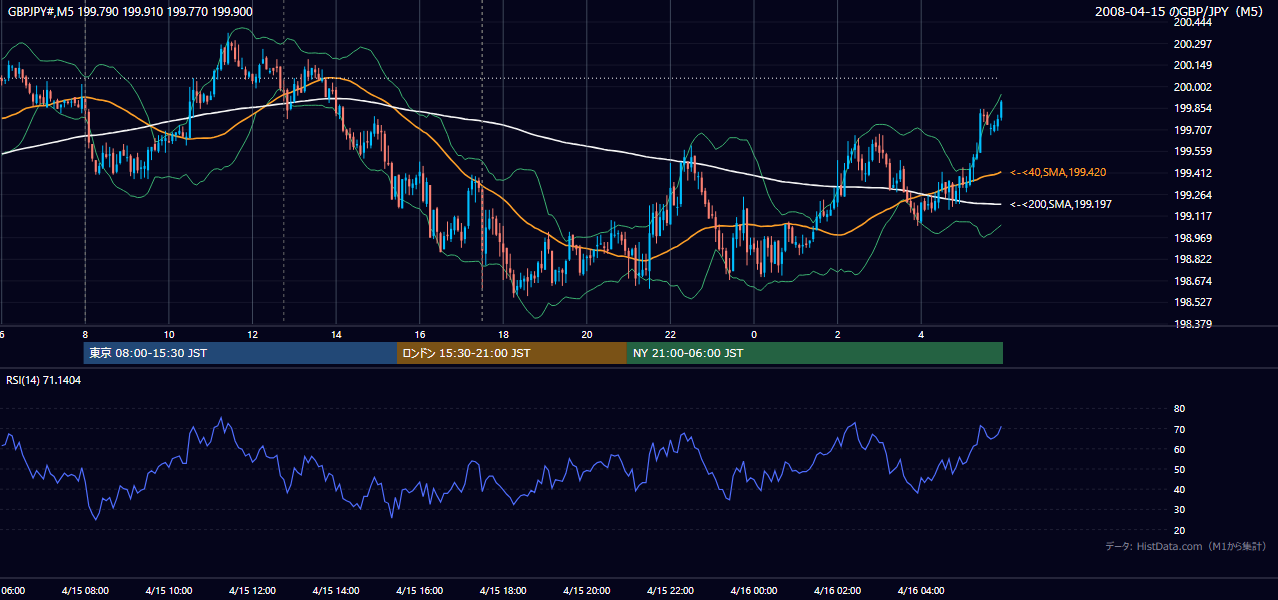Click the 4/15 18:00 bottom date label
1278x600 pixels.
click(503, 590)
